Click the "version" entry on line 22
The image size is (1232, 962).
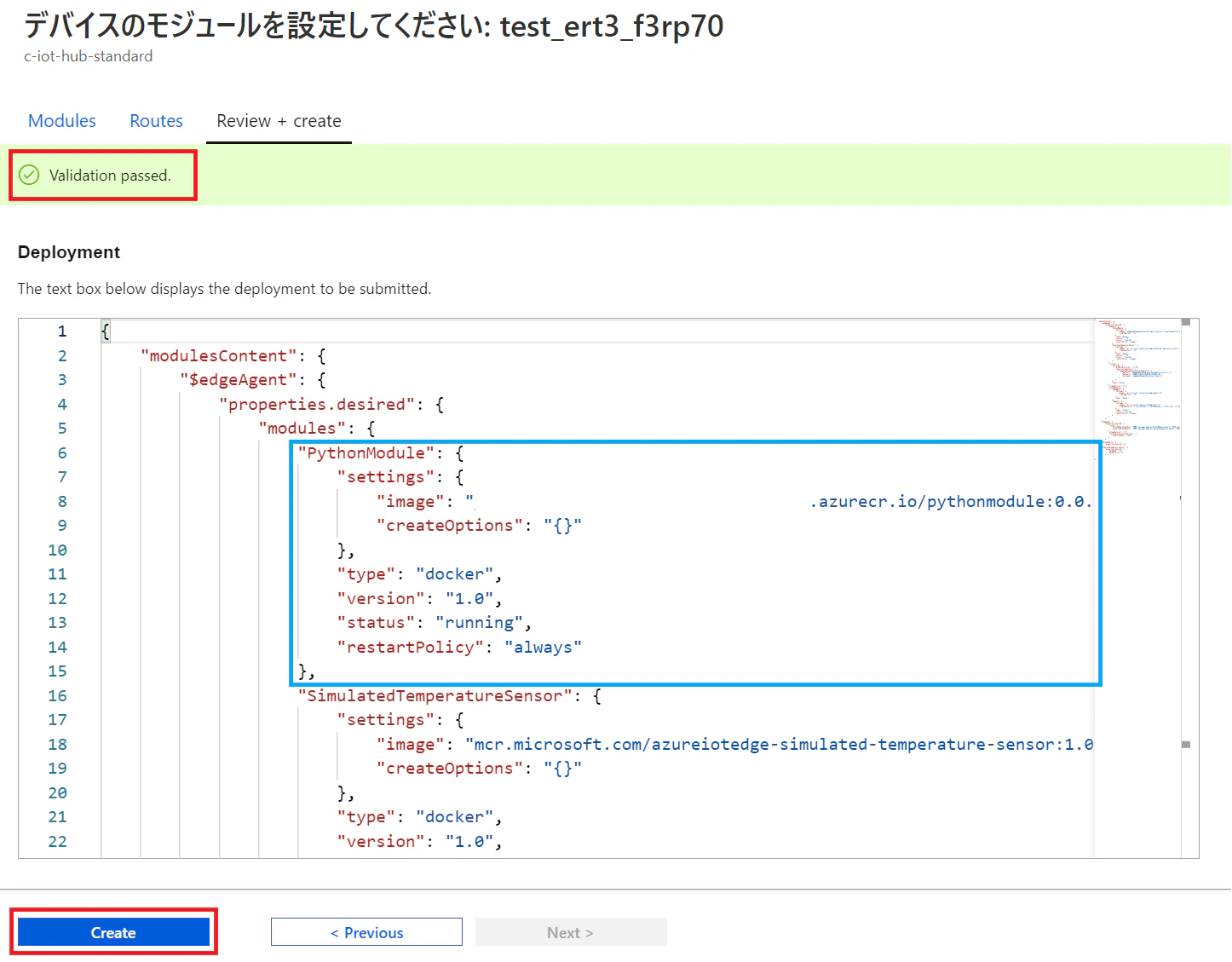coord(419,841)
